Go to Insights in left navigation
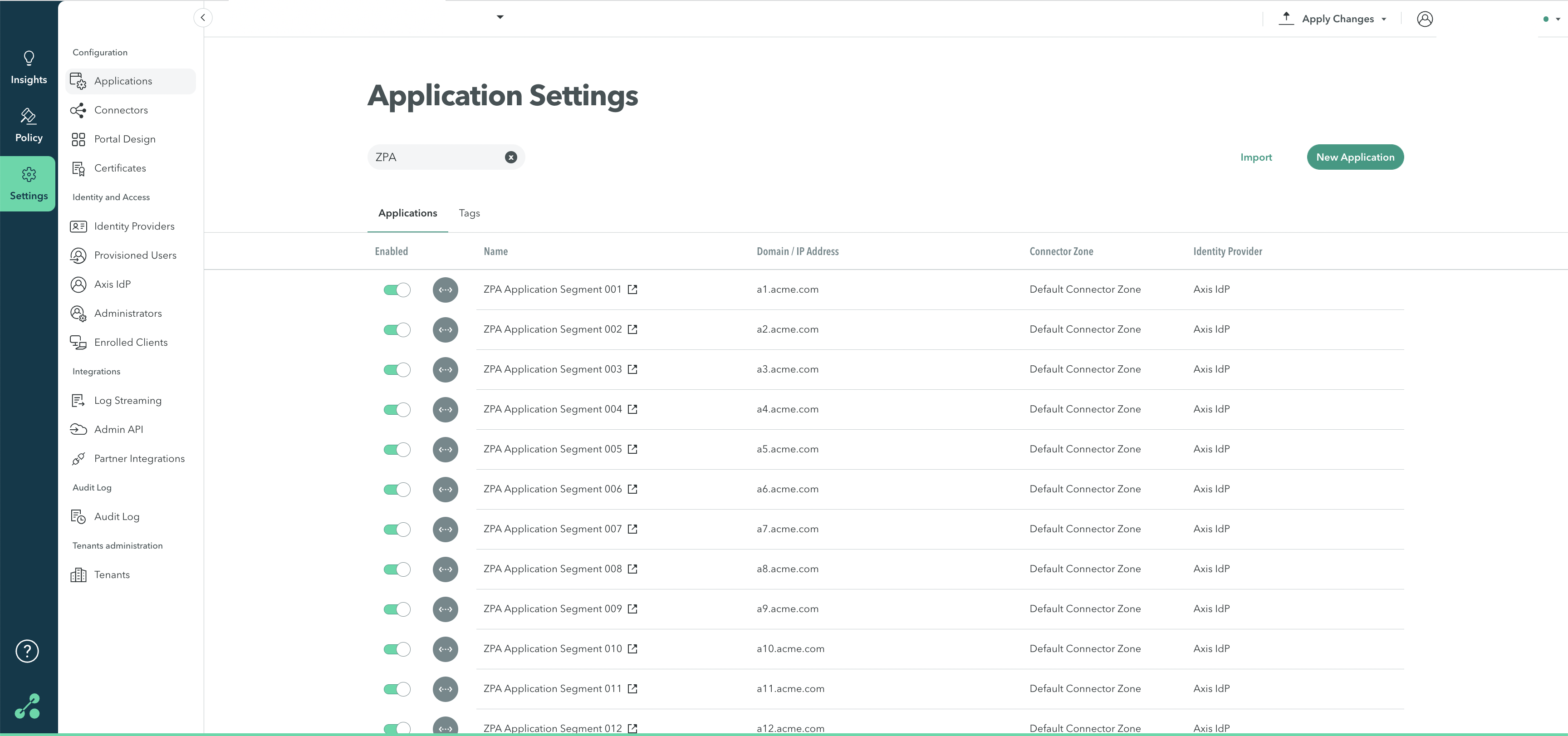Viewport: 1568px width, 736px height. [x=29, y=68]
